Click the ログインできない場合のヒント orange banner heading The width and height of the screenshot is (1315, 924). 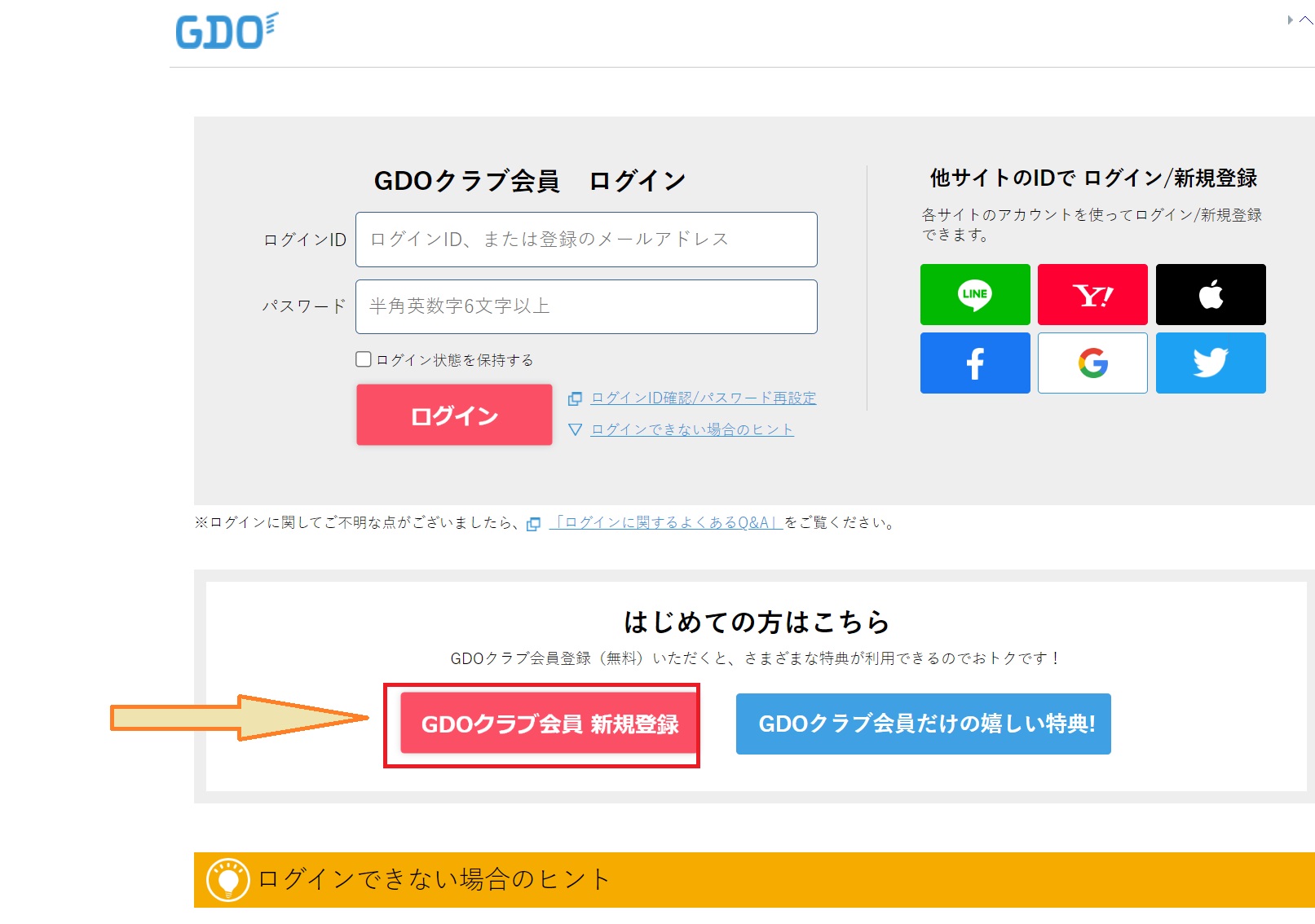tap(434, 879)
